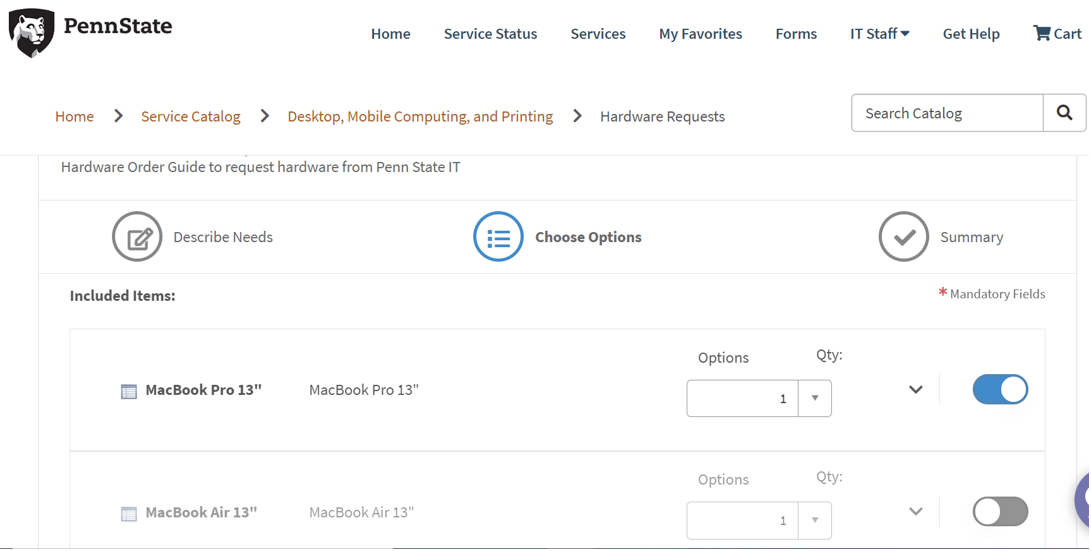
Task: Click the Summary checkmark circle icon
Action: click(903, 237)
